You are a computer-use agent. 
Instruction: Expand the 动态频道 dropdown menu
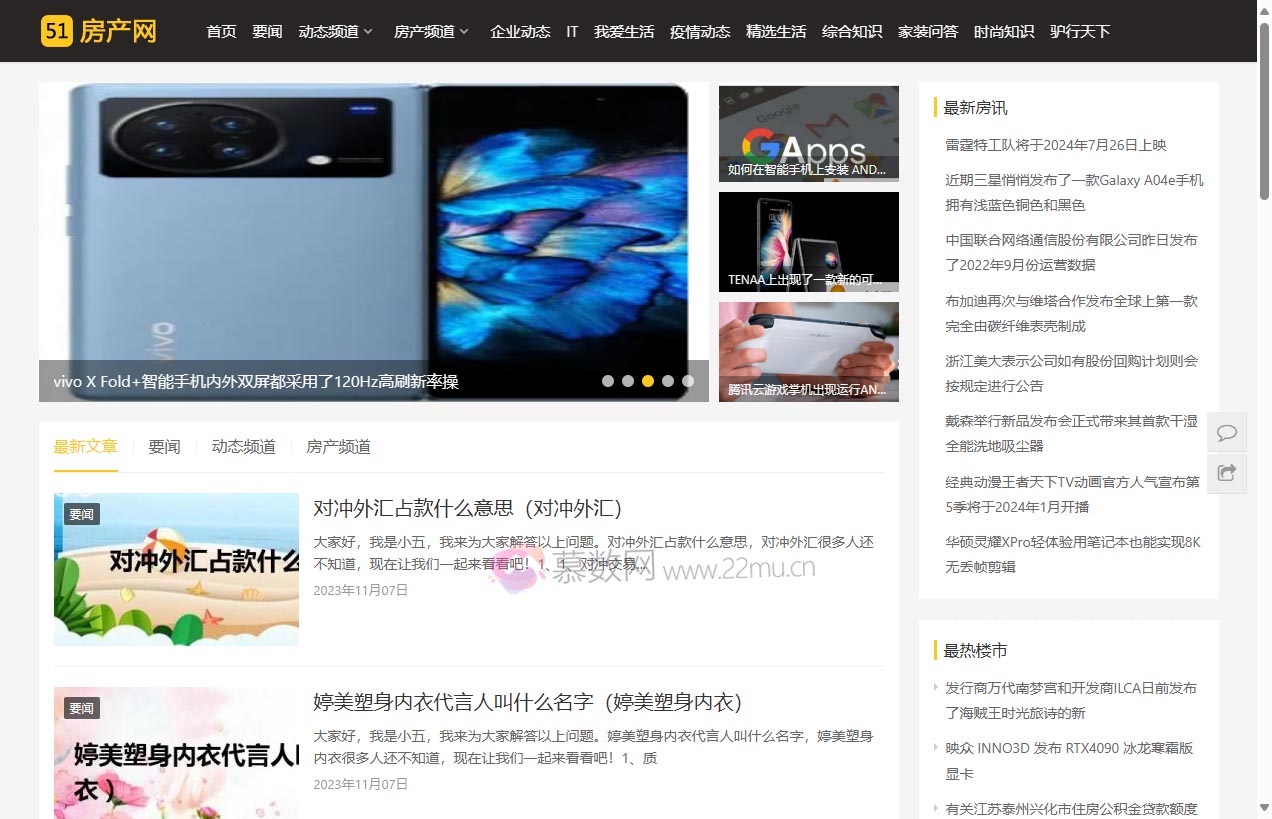(335, 31)
